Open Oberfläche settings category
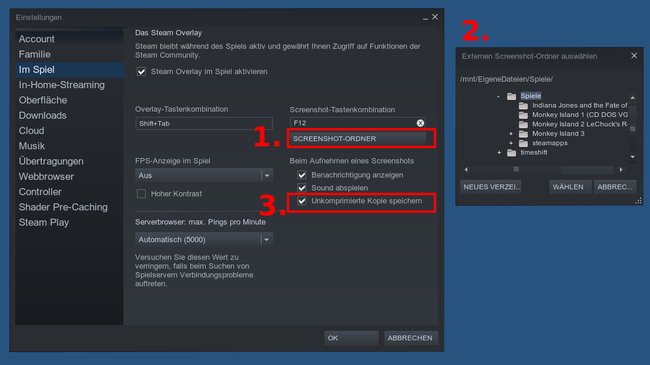The height and width of the screenshot is (365, 650). pyautogui.click(x=69, y=100)
